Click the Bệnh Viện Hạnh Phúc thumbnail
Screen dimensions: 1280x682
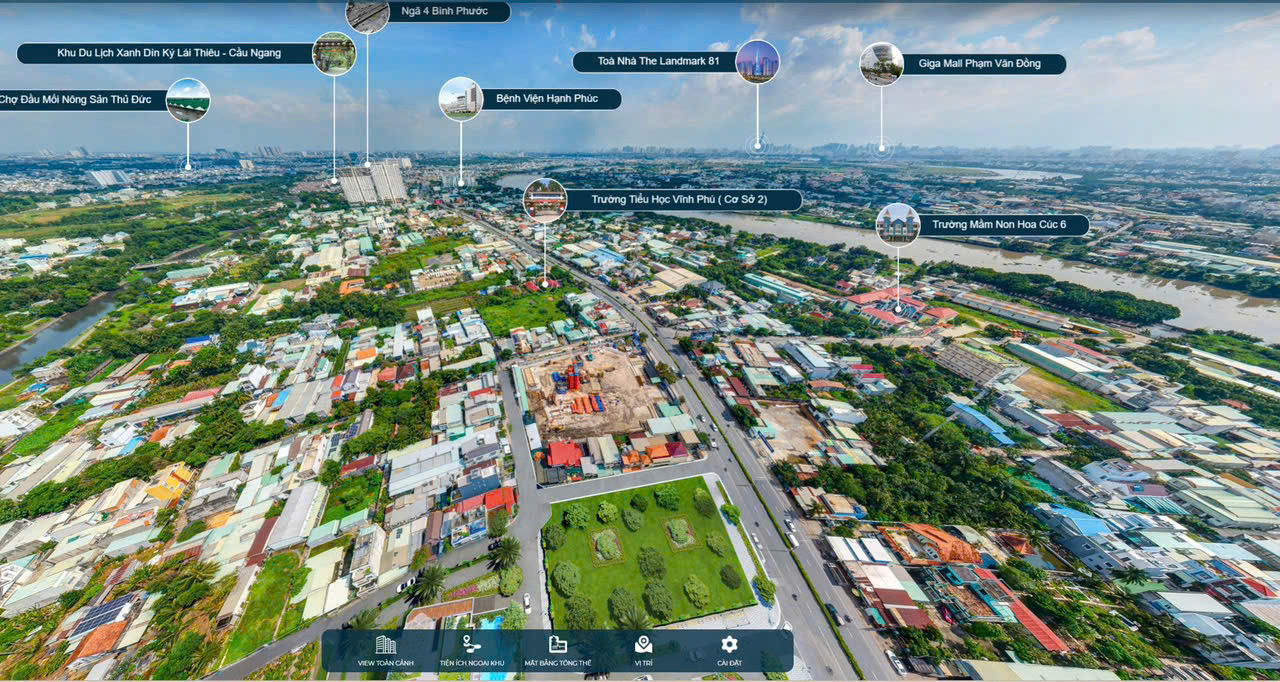pyautogui.click(x=461, y=99)
